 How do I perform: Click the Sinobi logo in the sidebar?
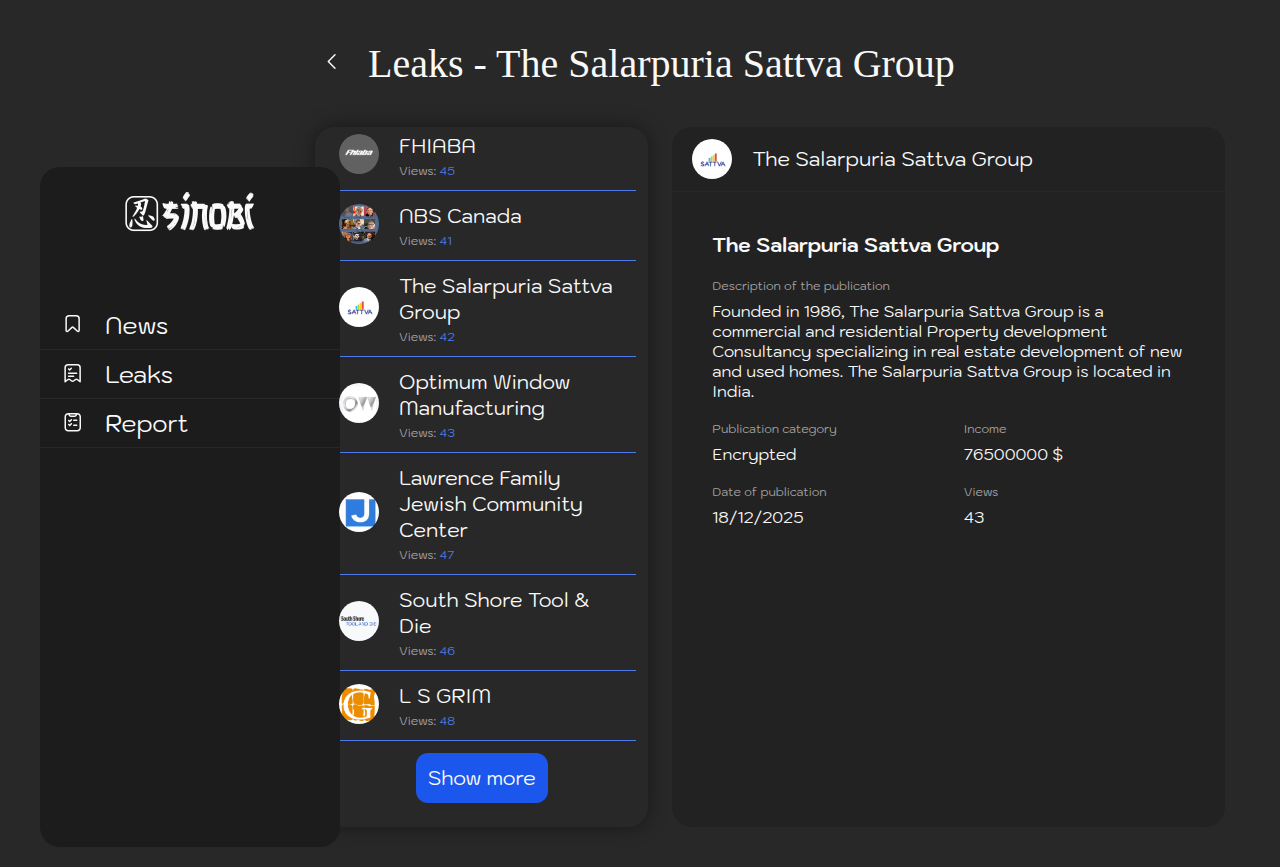[x=190, y=213]
